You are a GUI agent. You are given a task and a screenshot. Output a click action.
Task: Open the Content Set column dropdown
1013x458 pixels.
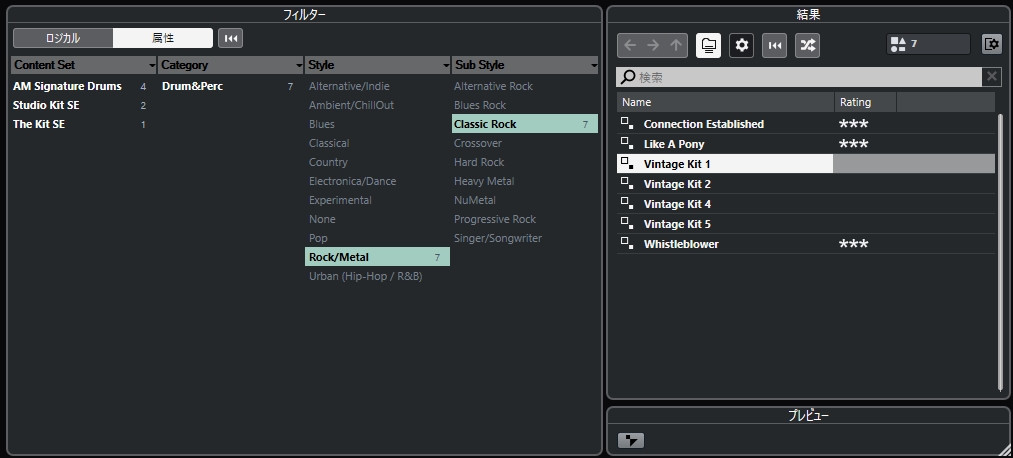152,66
